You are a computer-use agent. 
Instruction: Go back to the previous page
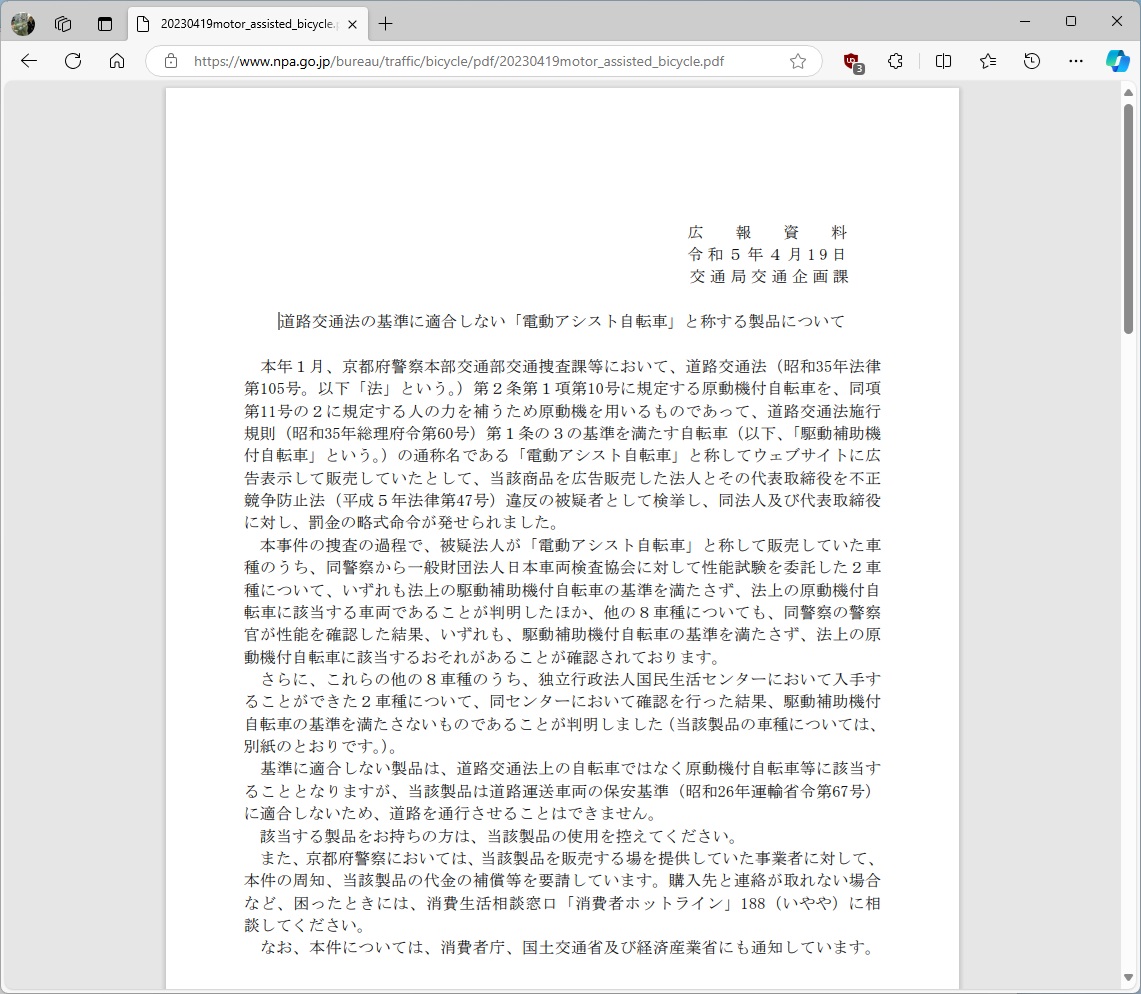pos(29,61)
